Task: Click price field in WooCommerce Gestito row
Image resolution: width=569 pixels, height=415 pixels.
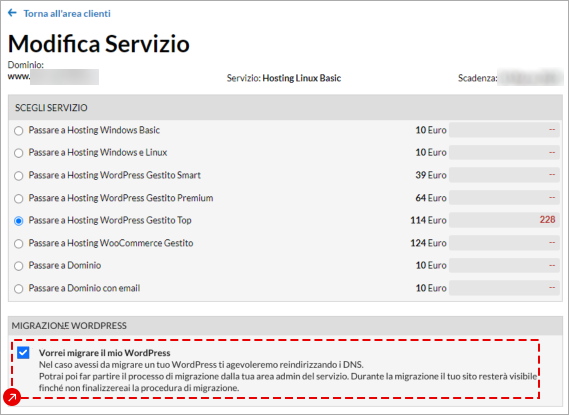Action: [504, 243]
